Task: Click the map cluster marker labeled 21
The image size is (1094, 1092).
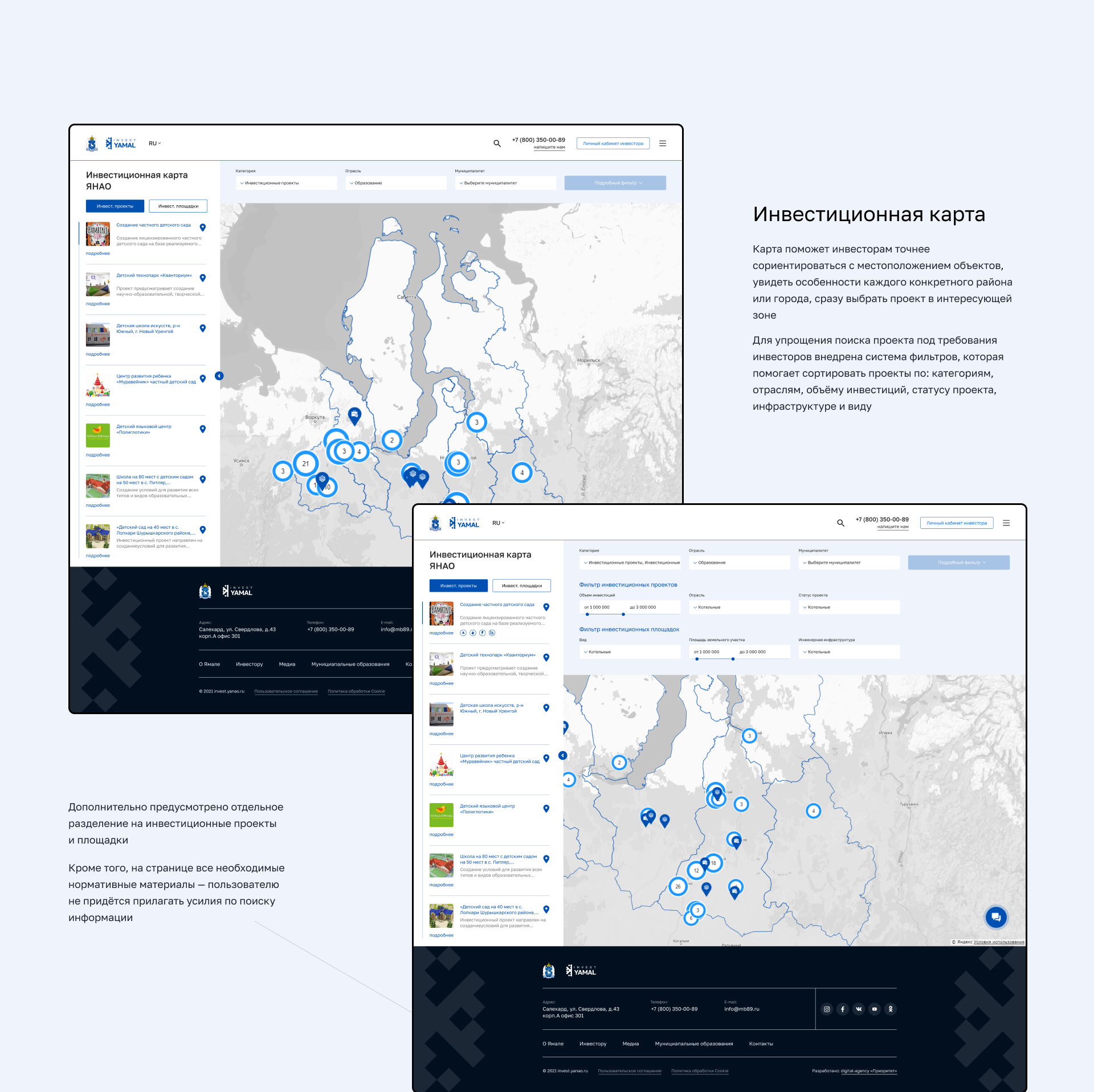Action: (305, 463)
